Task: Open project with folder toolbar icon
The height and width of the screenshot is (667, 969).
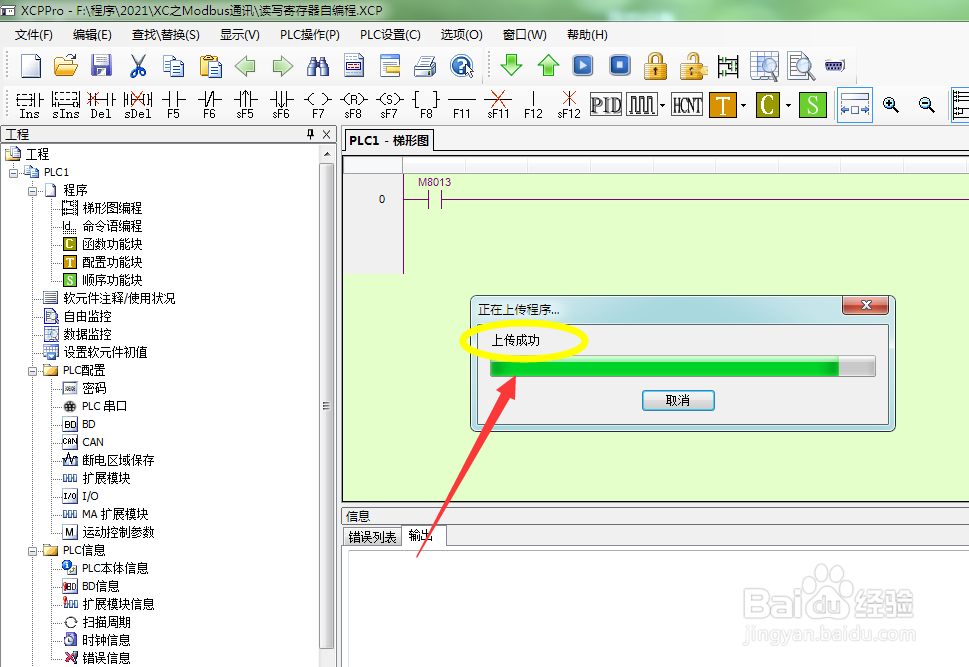Action: tap(66, 66)
